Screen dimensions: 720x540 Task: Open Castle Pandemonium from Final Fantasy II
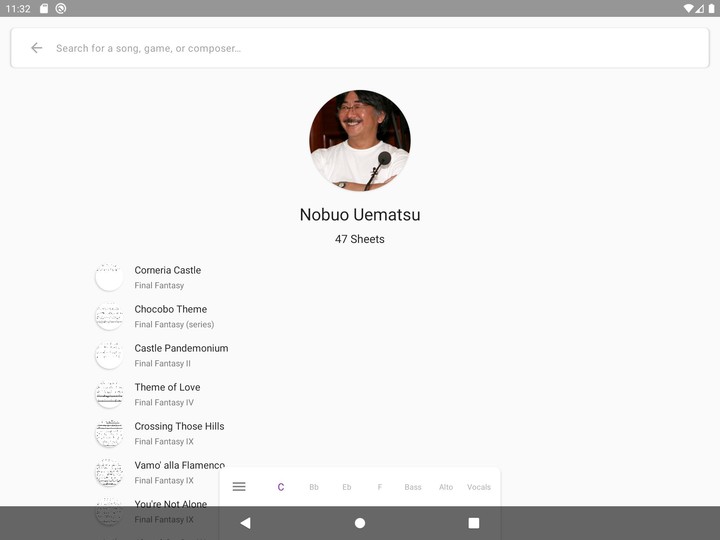coord(181,355)
